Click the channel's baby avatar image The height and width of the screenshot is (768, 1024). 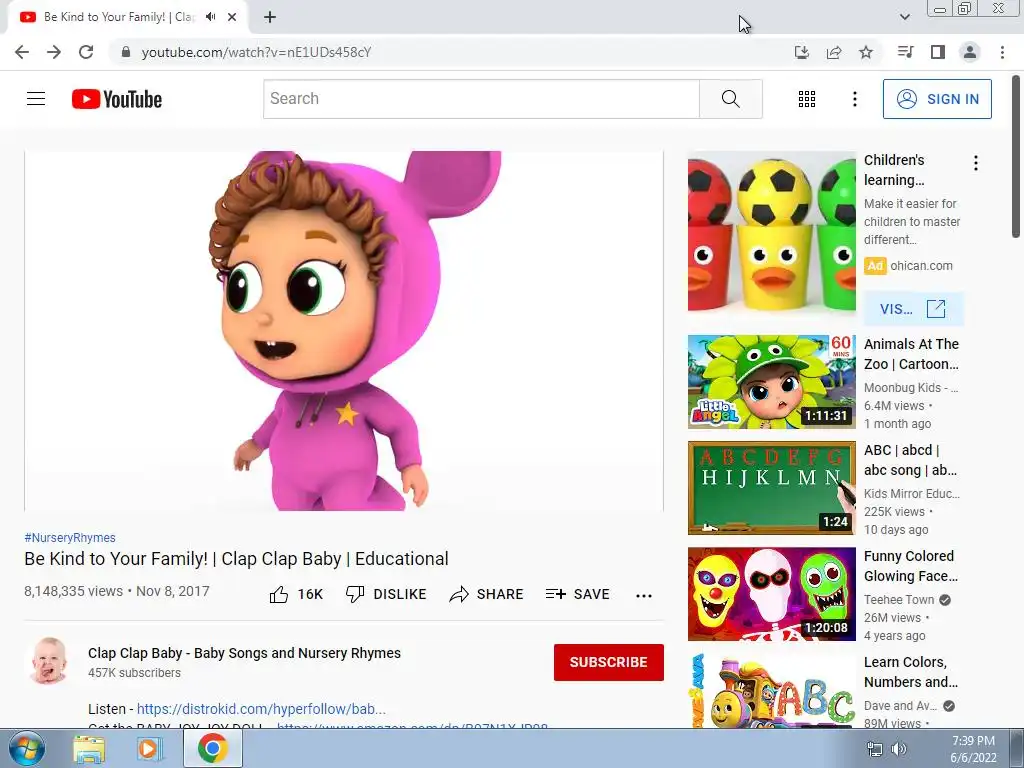49,661
